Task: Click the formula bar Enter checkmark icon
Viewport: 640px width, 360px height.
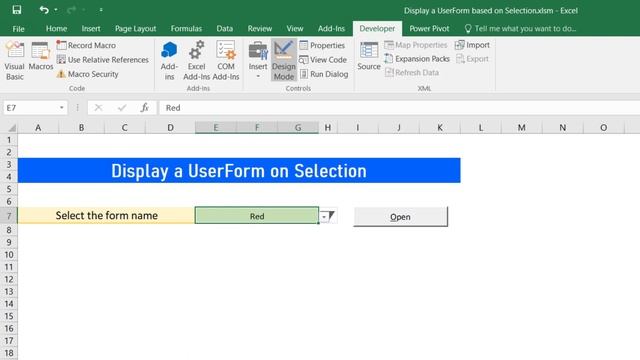Action: (122, 108)
